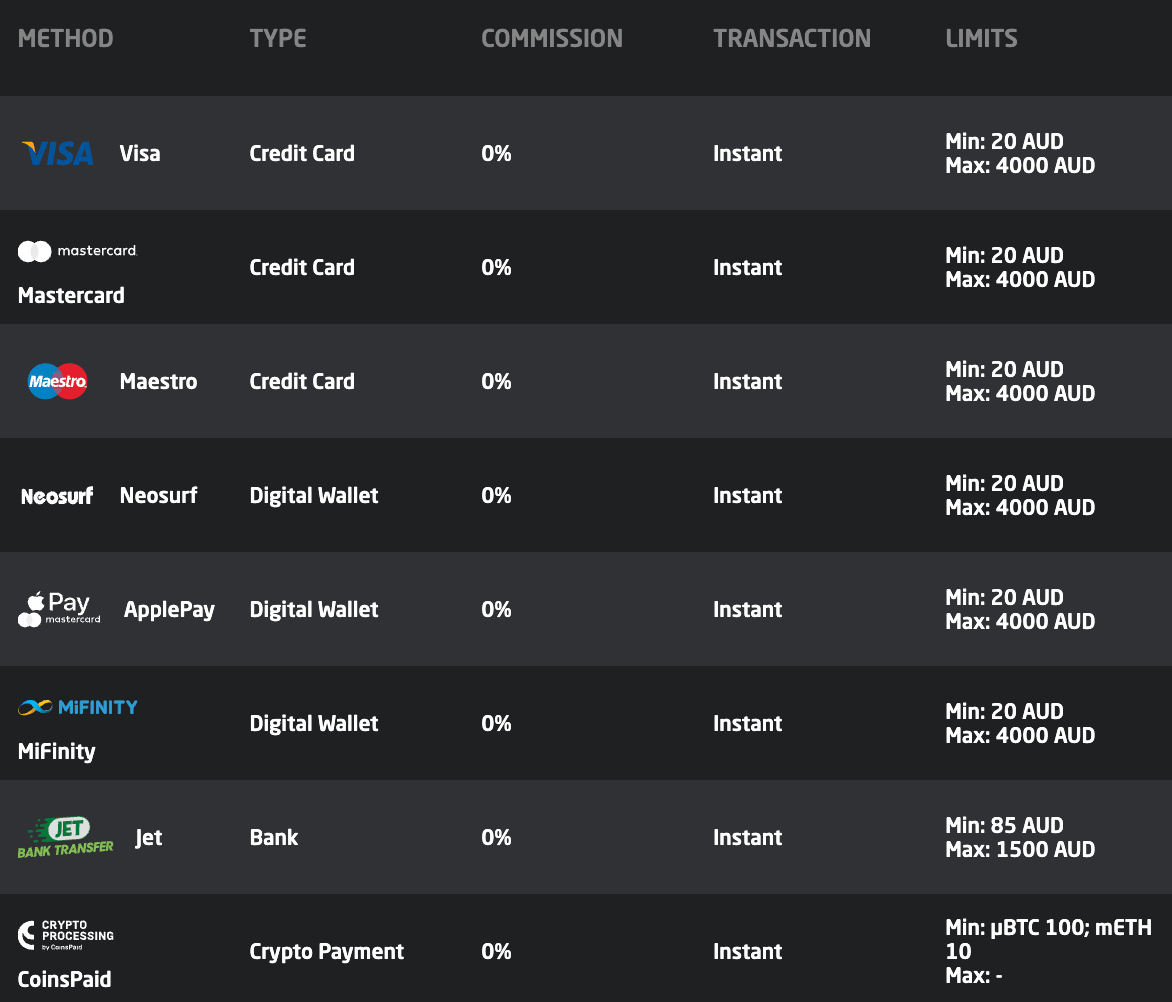Viewport: 1172px width, 1002px height.
Task: Click the Crypto Payment type text
Action: (327, 952)
